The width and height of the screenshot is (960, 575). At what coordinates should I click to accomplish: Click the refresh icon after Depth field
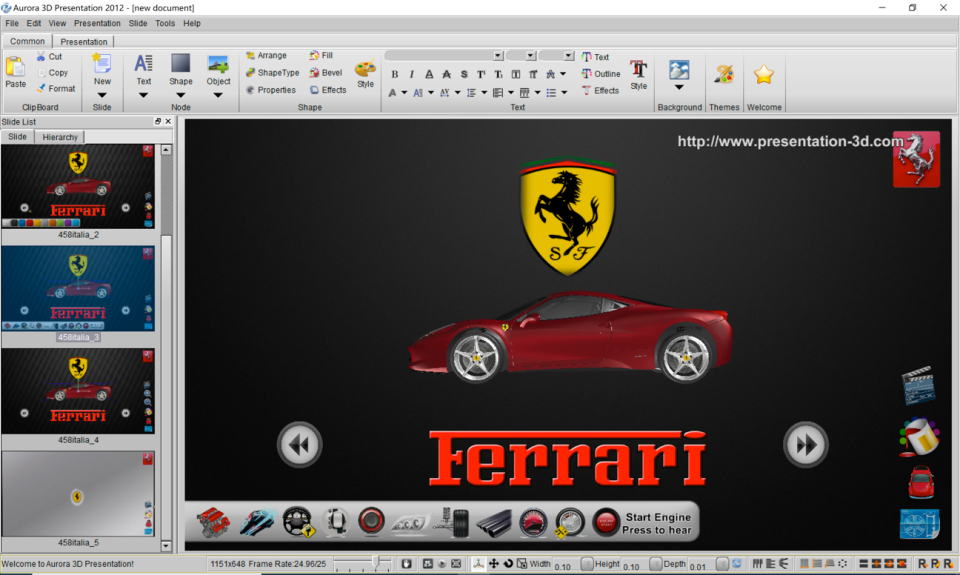(x=737, y=563)
